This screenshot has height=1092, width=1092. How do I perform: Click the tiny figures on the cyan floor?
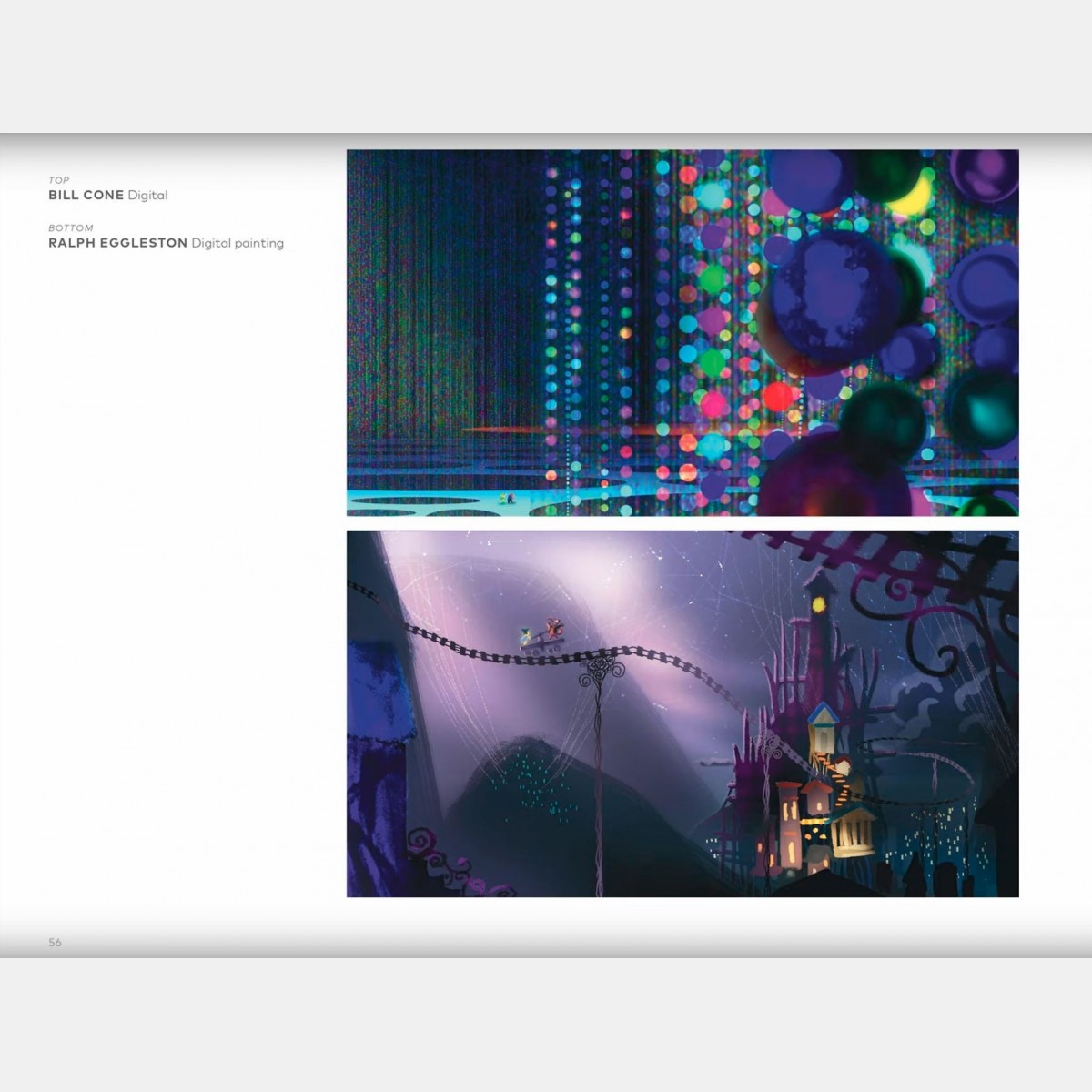coord(506,499)
